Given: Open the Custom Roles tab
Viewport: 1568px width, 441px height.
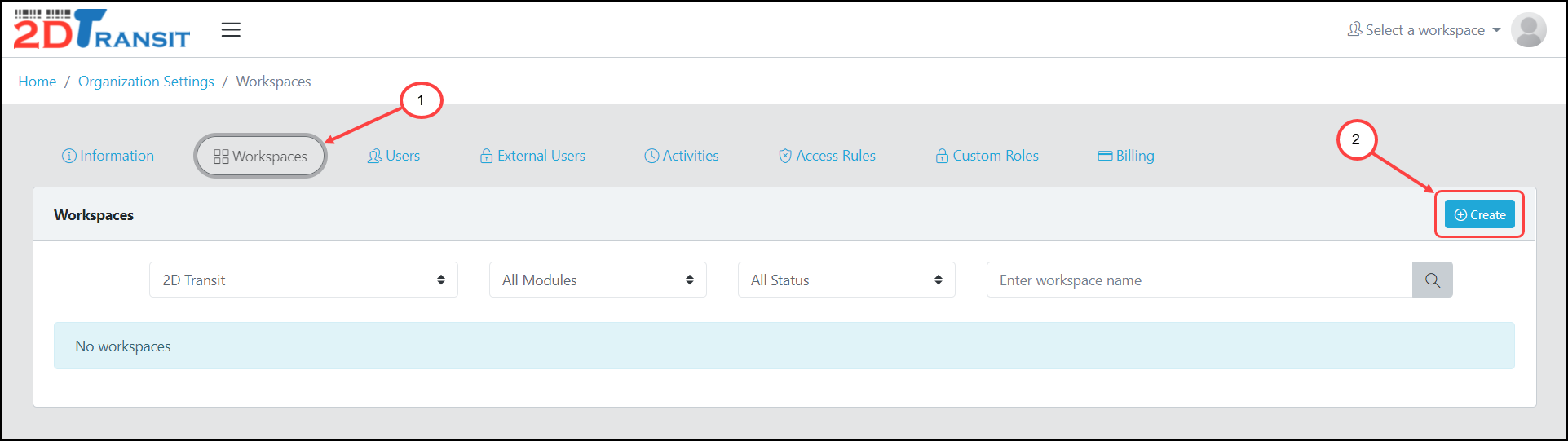Looking at the screenshot, I should click(x=987, y=156).
